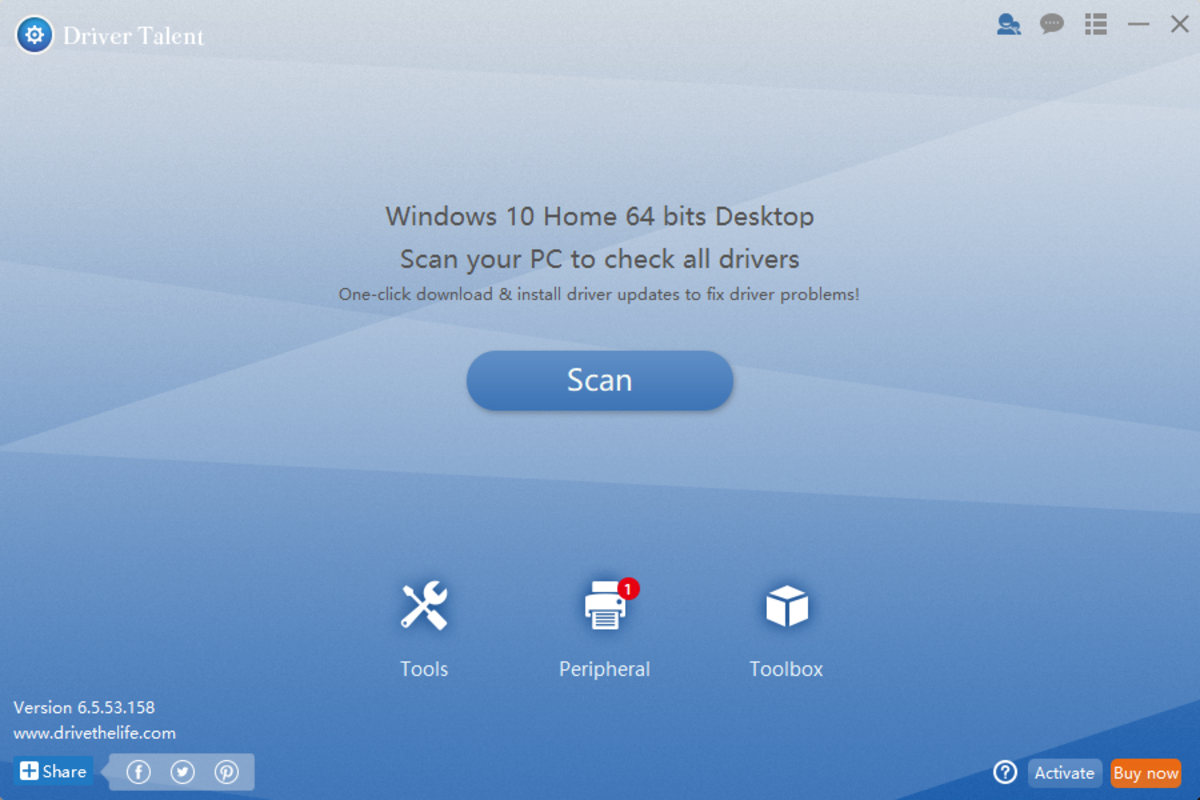Open the feedback chat icon
The width and height of the screenshot is (1200, 800).
point(1052,24)
